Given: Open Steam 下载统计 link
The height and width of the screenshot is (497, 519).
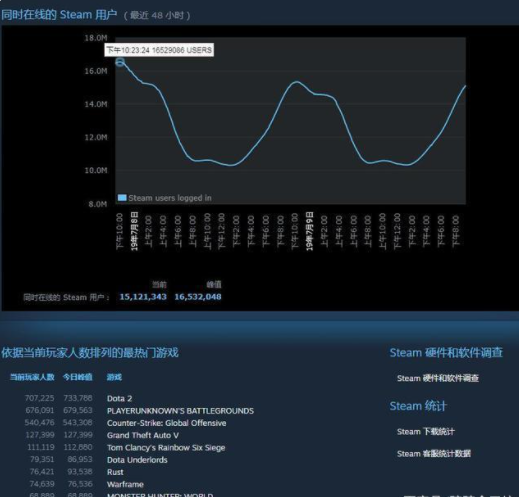Looking at the screenshot, I should coord(425,432).
